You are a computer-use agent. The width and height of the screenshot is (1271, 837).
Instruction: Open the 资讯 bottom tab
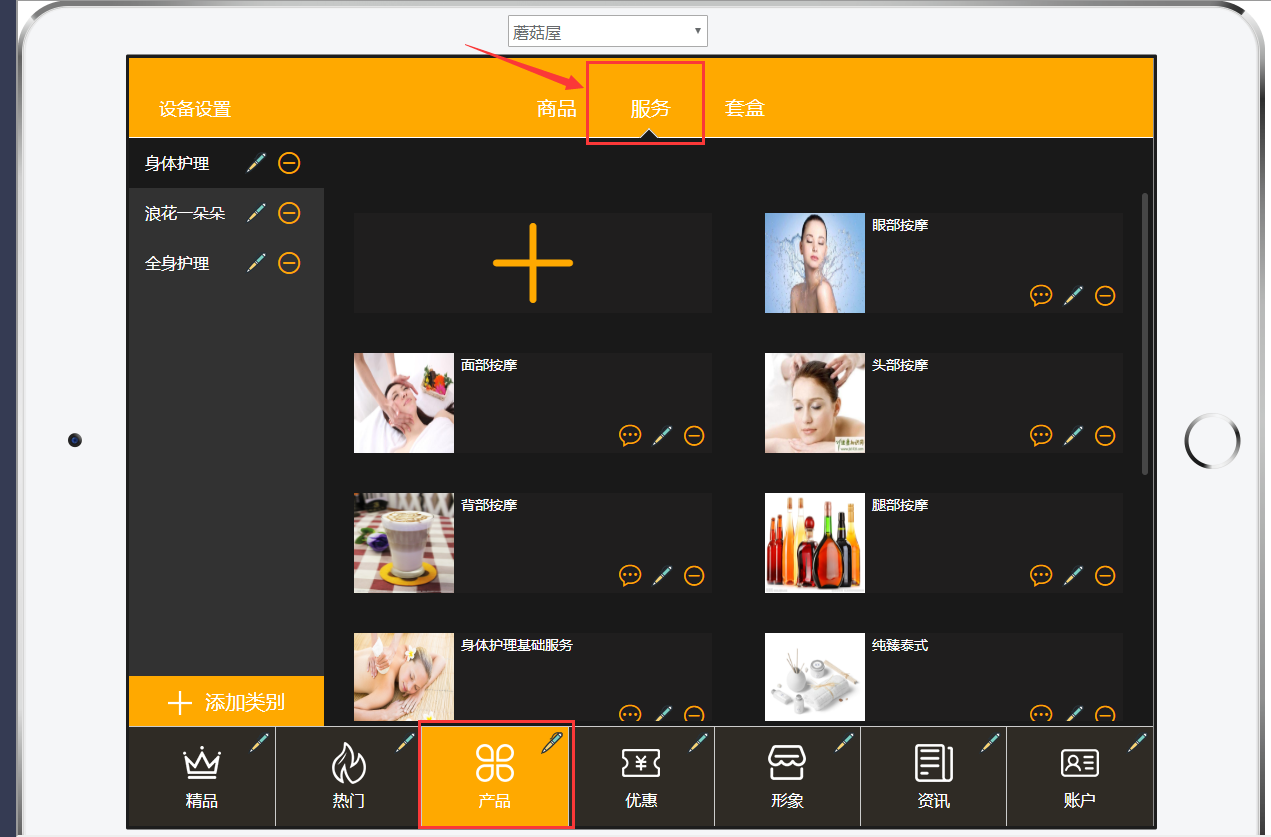(933, 777)
